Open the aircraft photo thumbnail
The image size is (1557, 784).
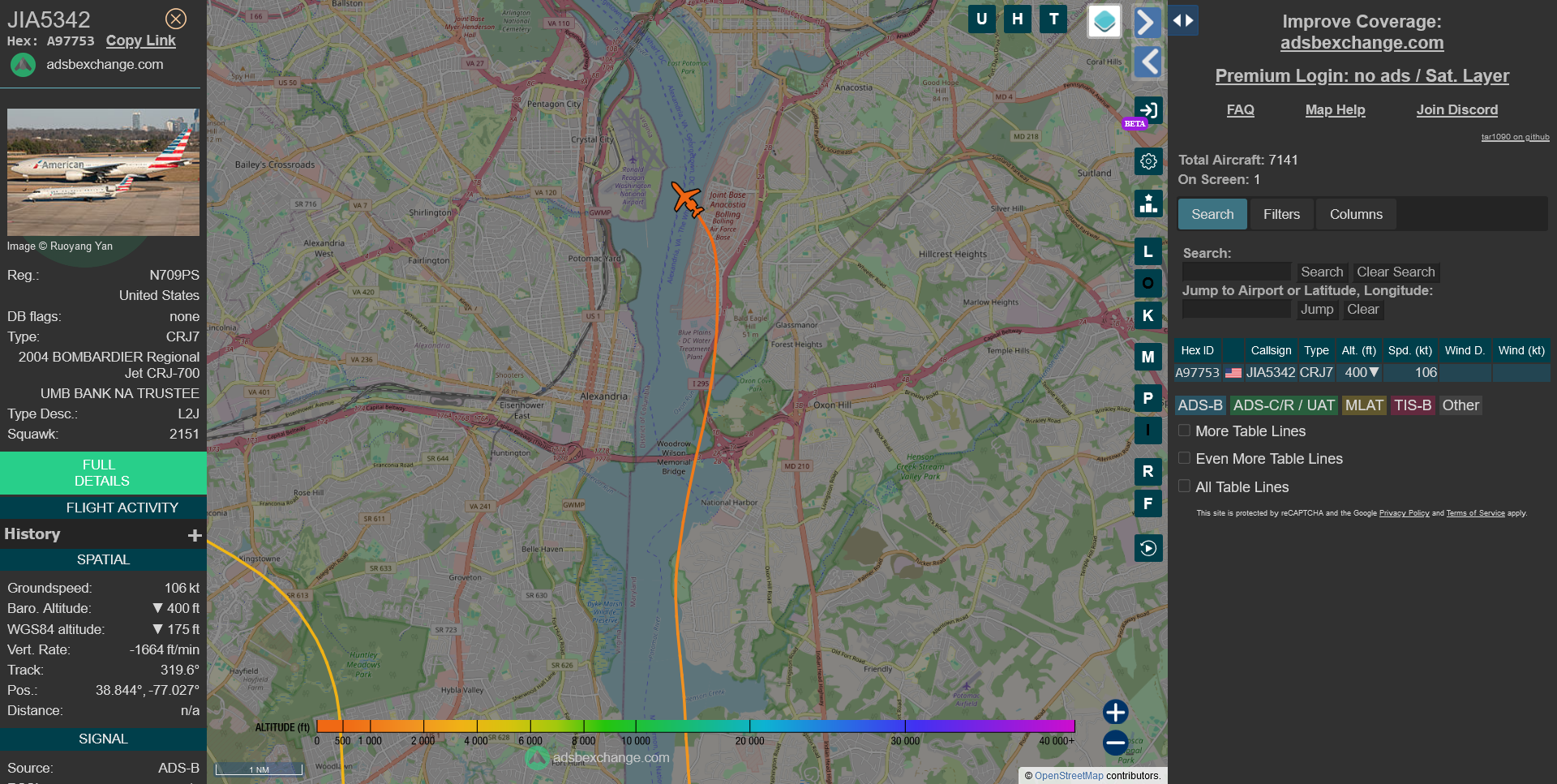tap(103, 173)
